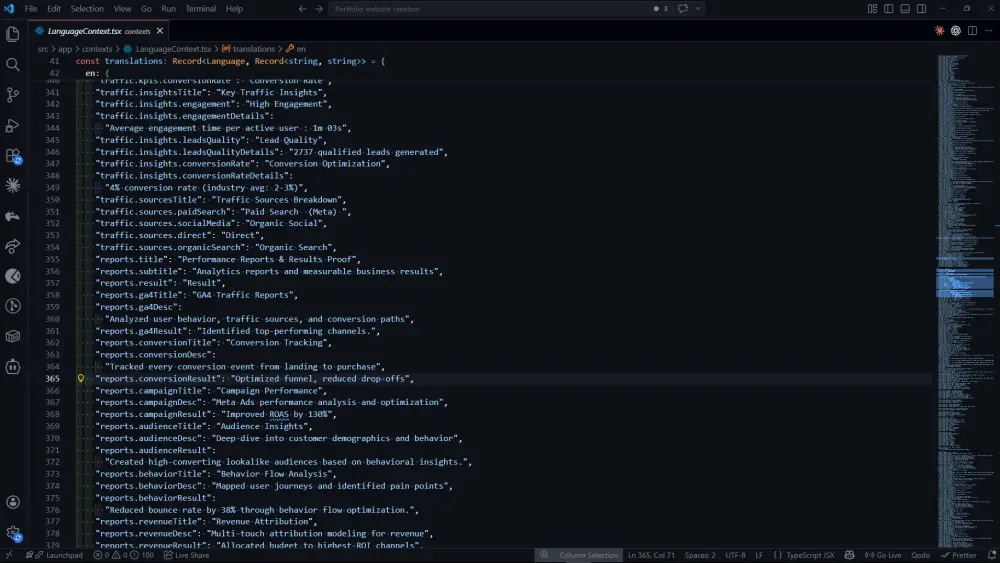Open editor More Actions ellipsis
The width and height of the screenshot is (1000, 563).
989,31
